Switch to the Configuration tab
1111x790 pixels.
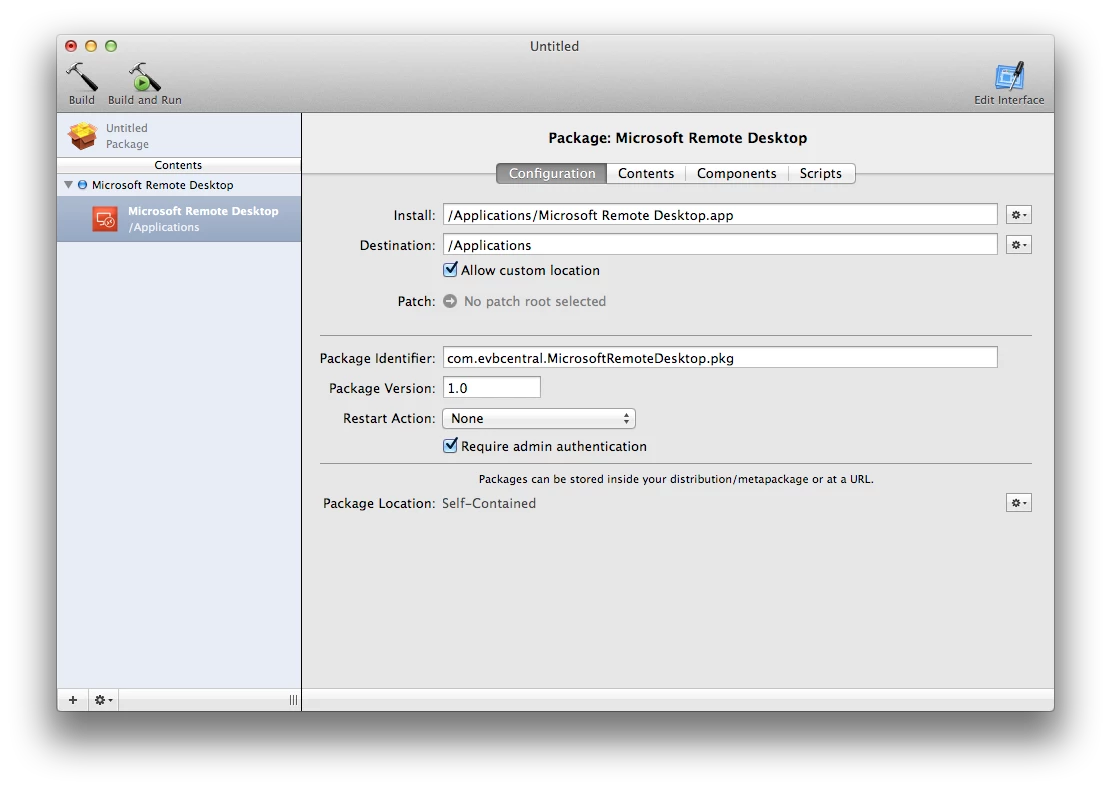(x=551, y=174)
